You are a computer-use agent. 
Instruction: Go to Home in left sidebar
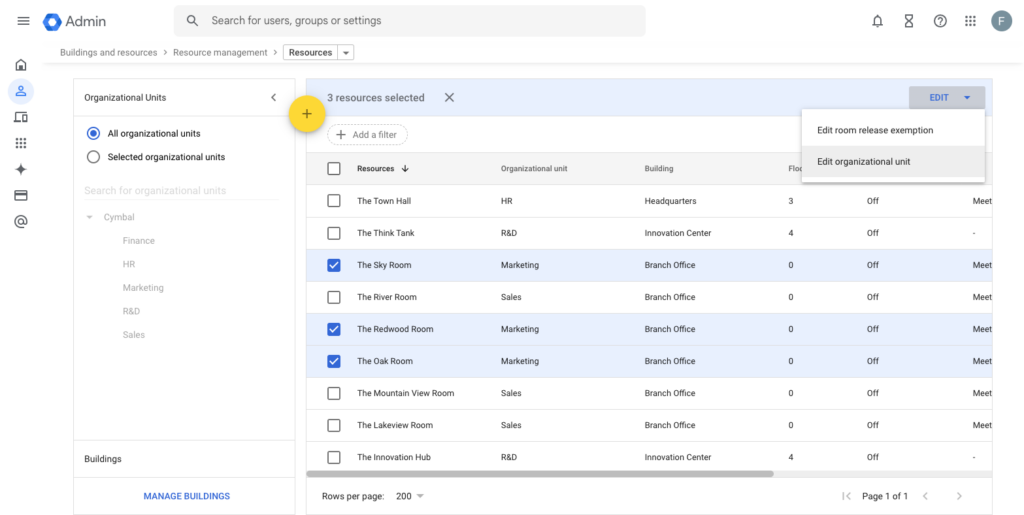click(x=21, y=65)
